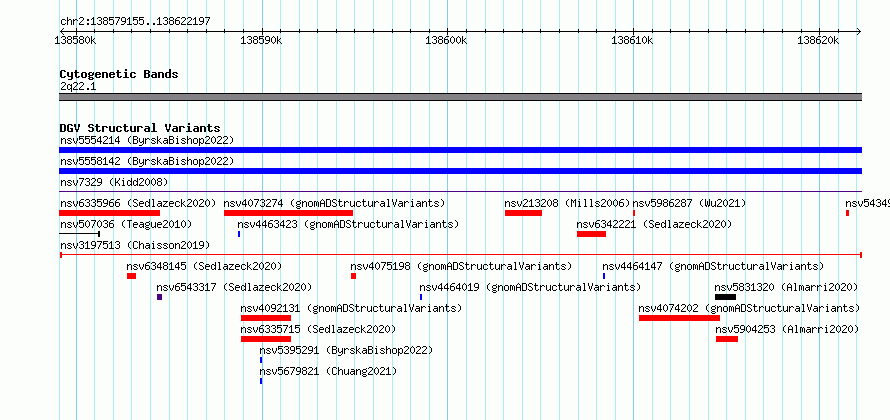Image resolution: width=890 pixels, height=420 pixels.
Task: Select the red bar under nsv4074202
Action: (679, 318)
